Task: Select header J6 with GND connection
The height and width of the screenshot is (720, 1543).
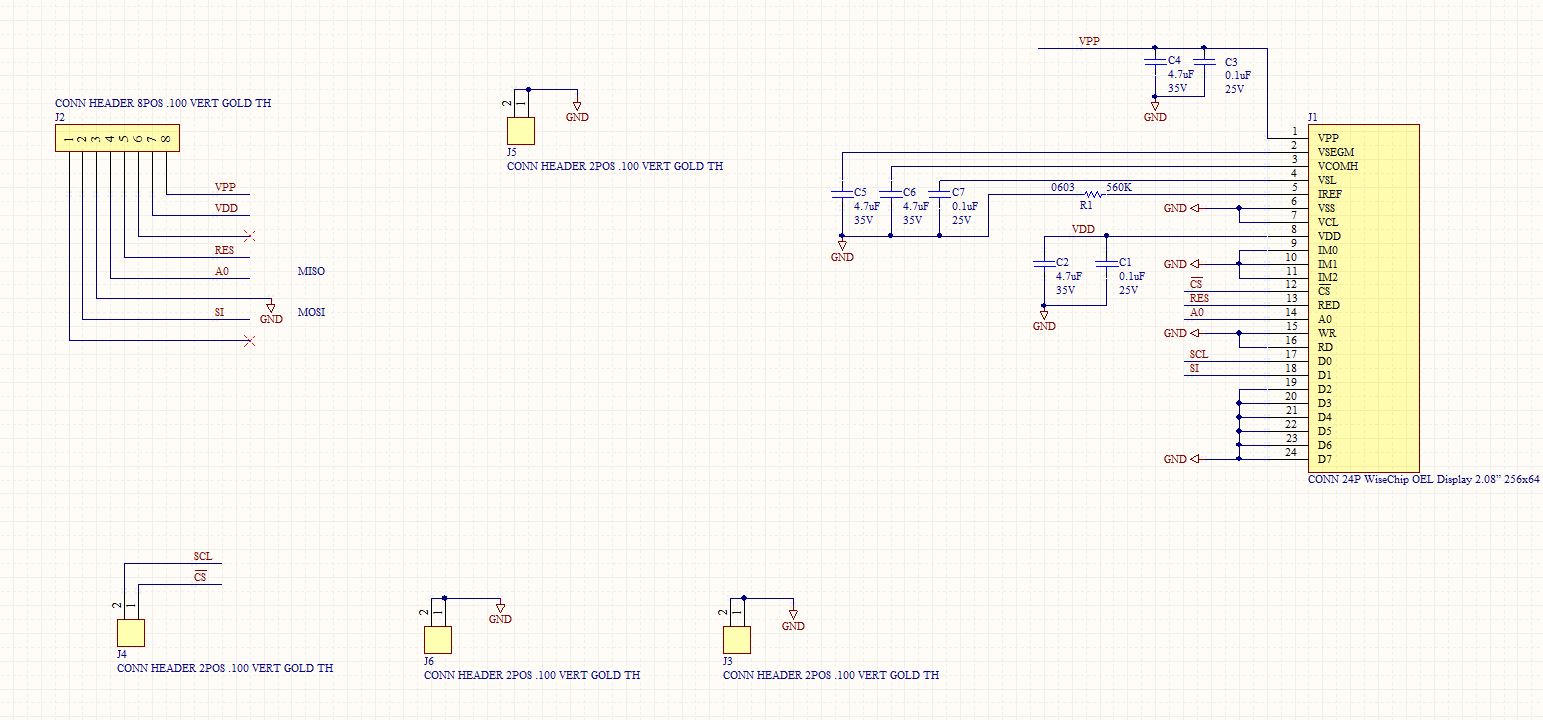Action: (x=436, y=638)
